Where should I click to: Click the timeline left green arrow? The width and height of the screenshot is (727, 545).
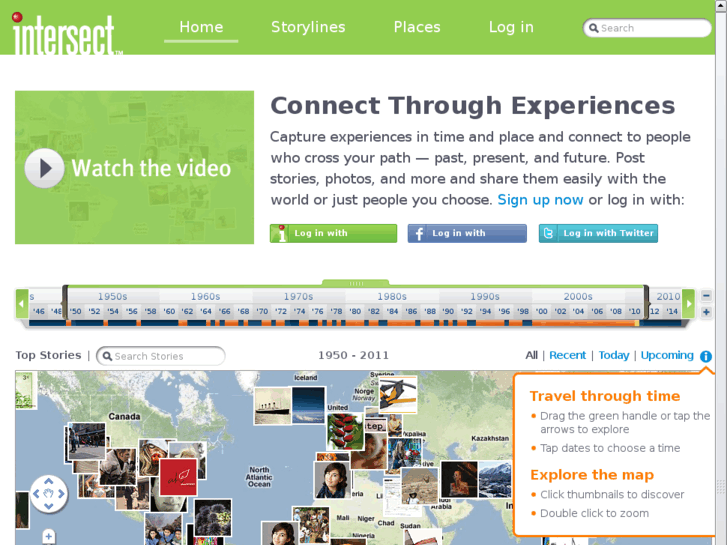(x=22, y=304)
